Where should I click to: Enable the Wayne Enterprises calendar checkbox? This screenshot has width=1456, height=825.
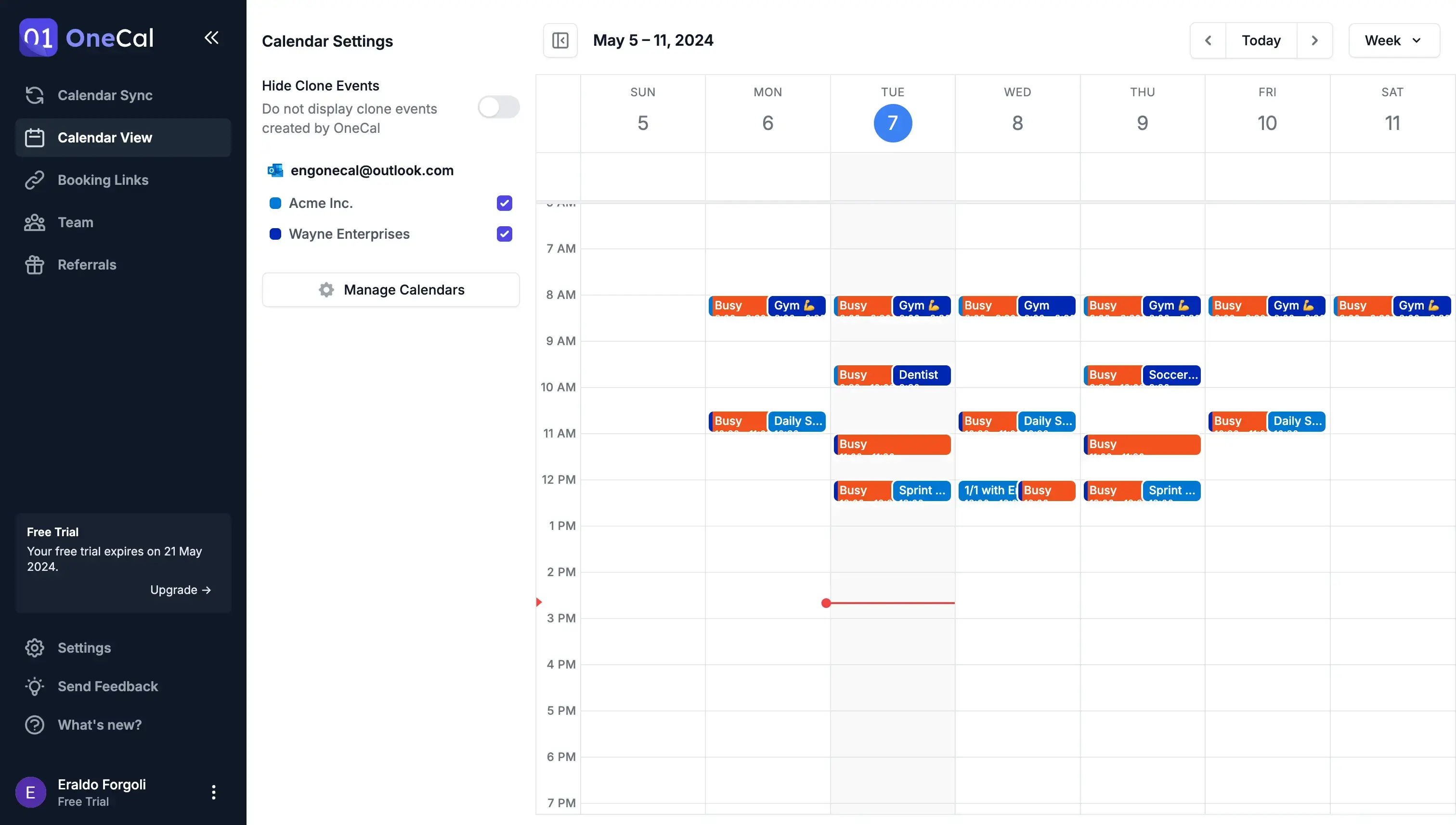[x=503, y=234]
